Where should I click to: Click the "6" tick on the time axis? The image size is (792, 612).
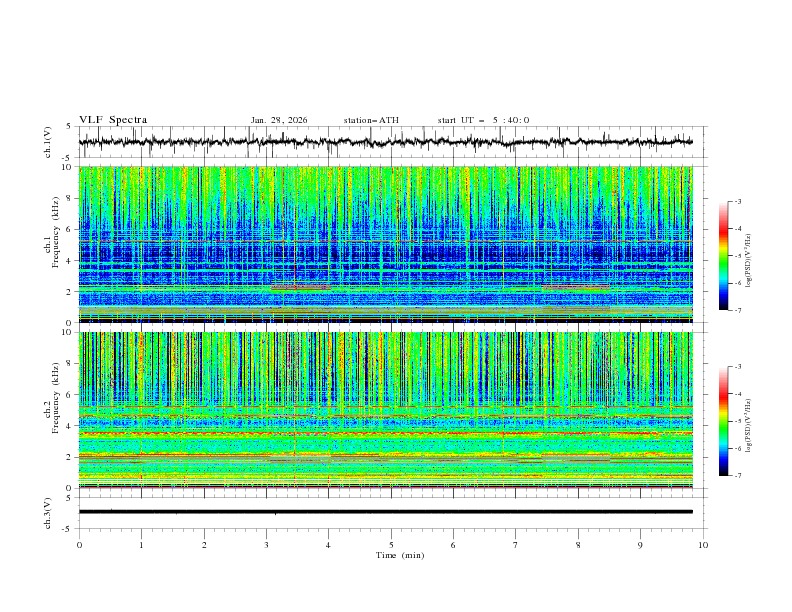tap(454, 545)
